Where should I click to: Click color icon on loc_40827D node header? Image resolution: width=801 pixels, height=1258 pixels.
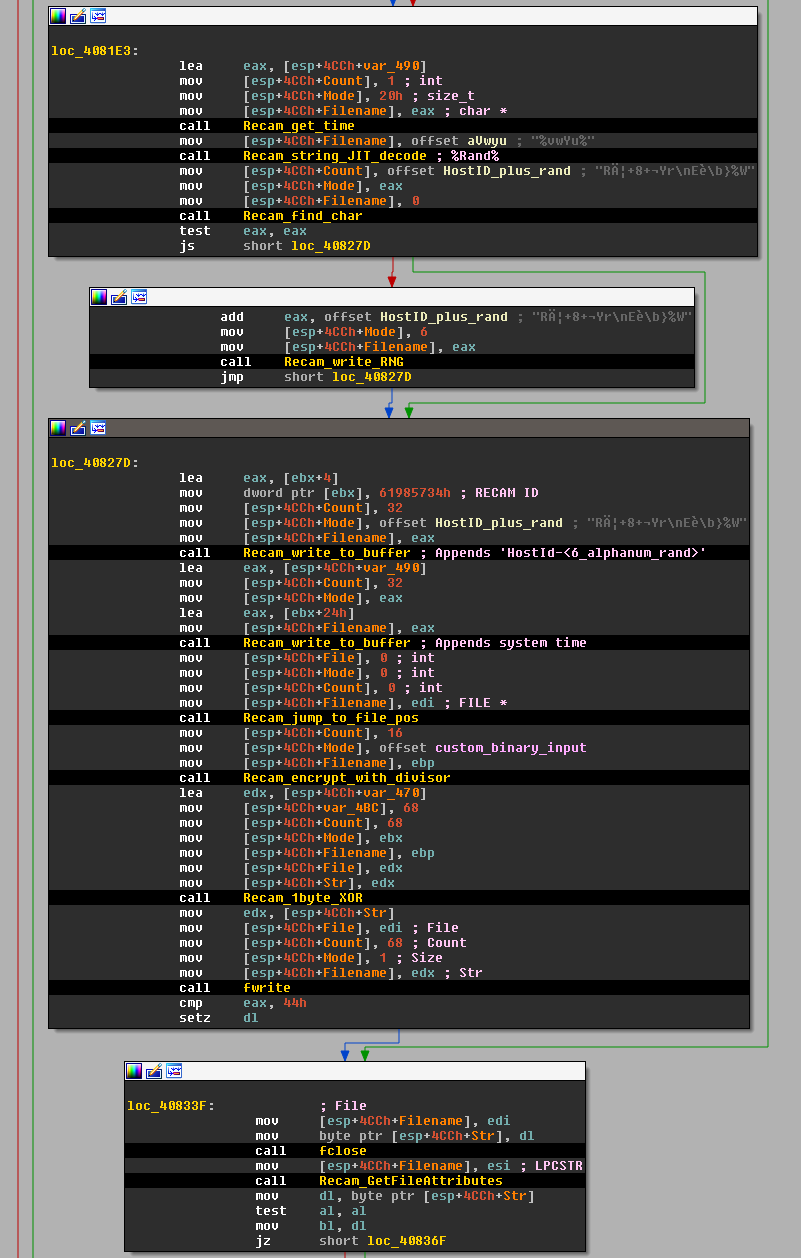58,428
